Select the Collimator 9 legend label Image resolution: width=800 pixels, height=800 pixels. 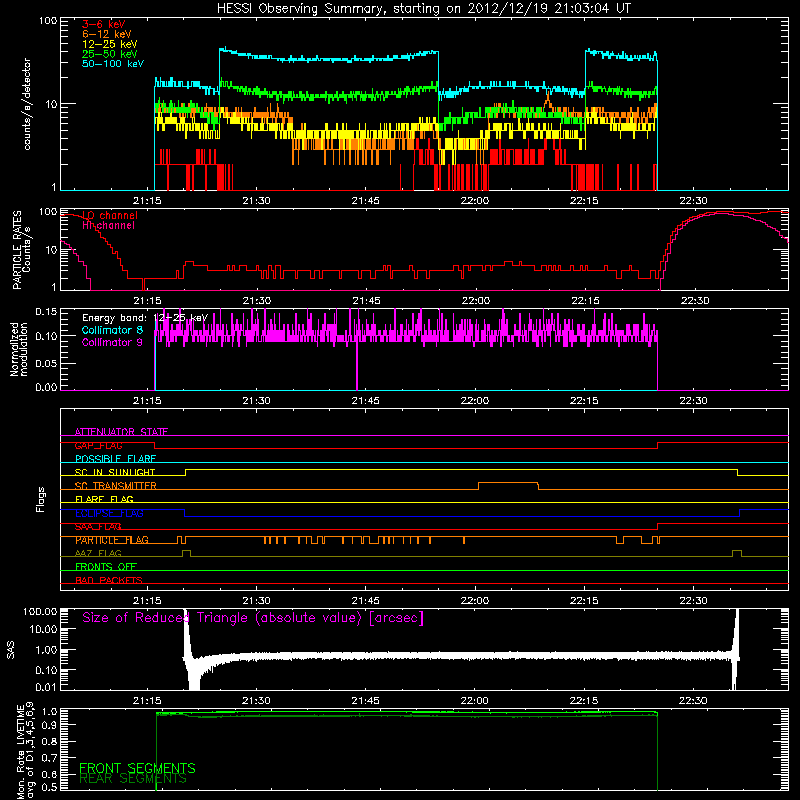coord(112,342)
